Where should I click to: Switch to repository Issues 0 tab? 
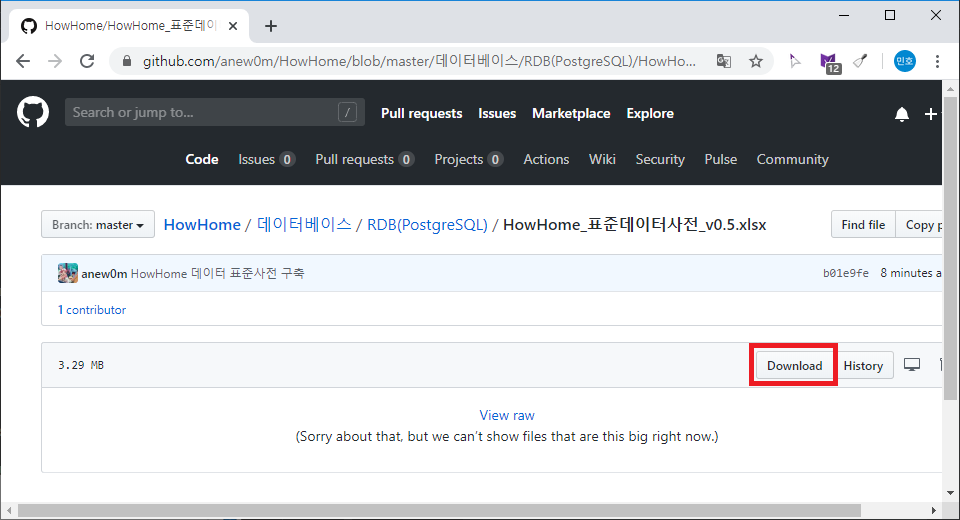(267, 159)
